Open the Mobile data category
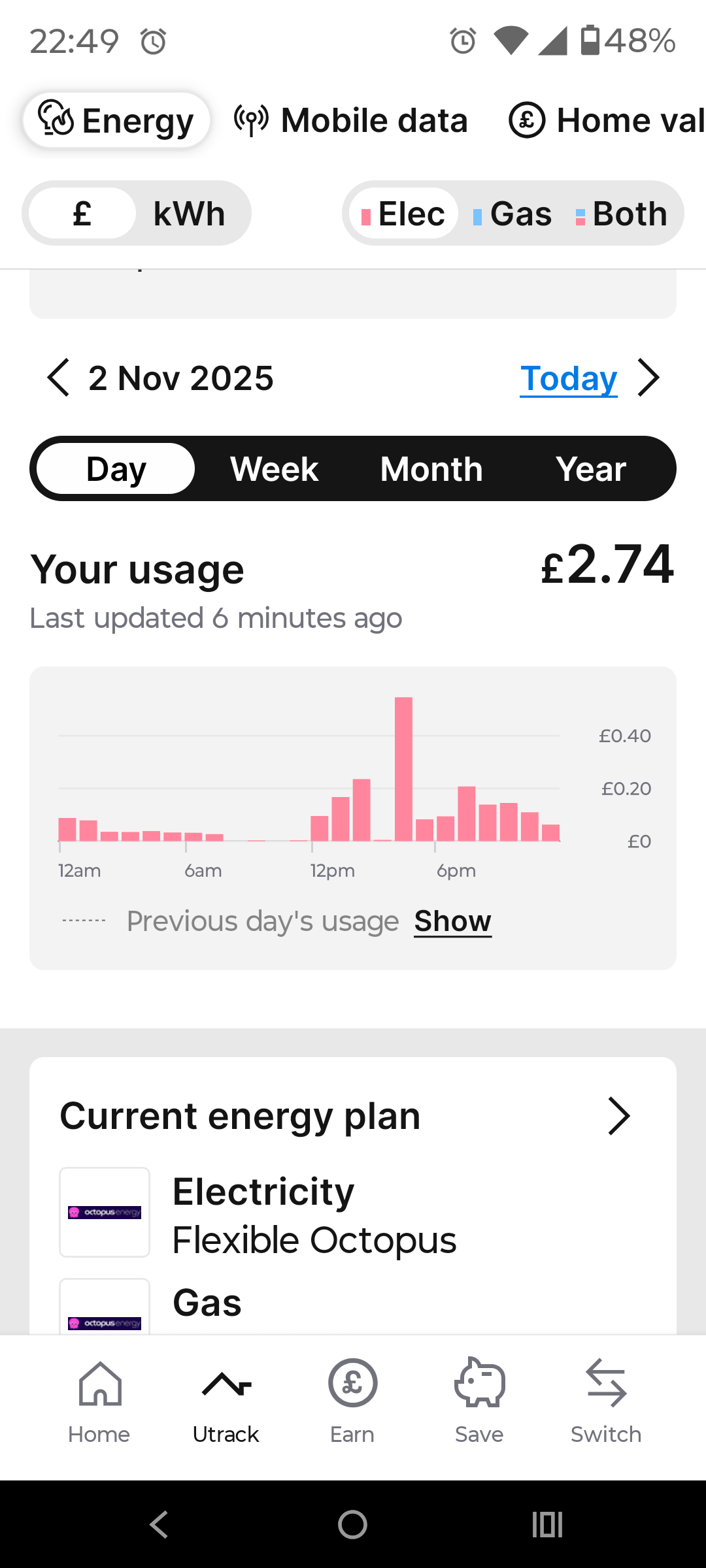This screenshot has height=1568, width=706. click(x=352, y=121)
